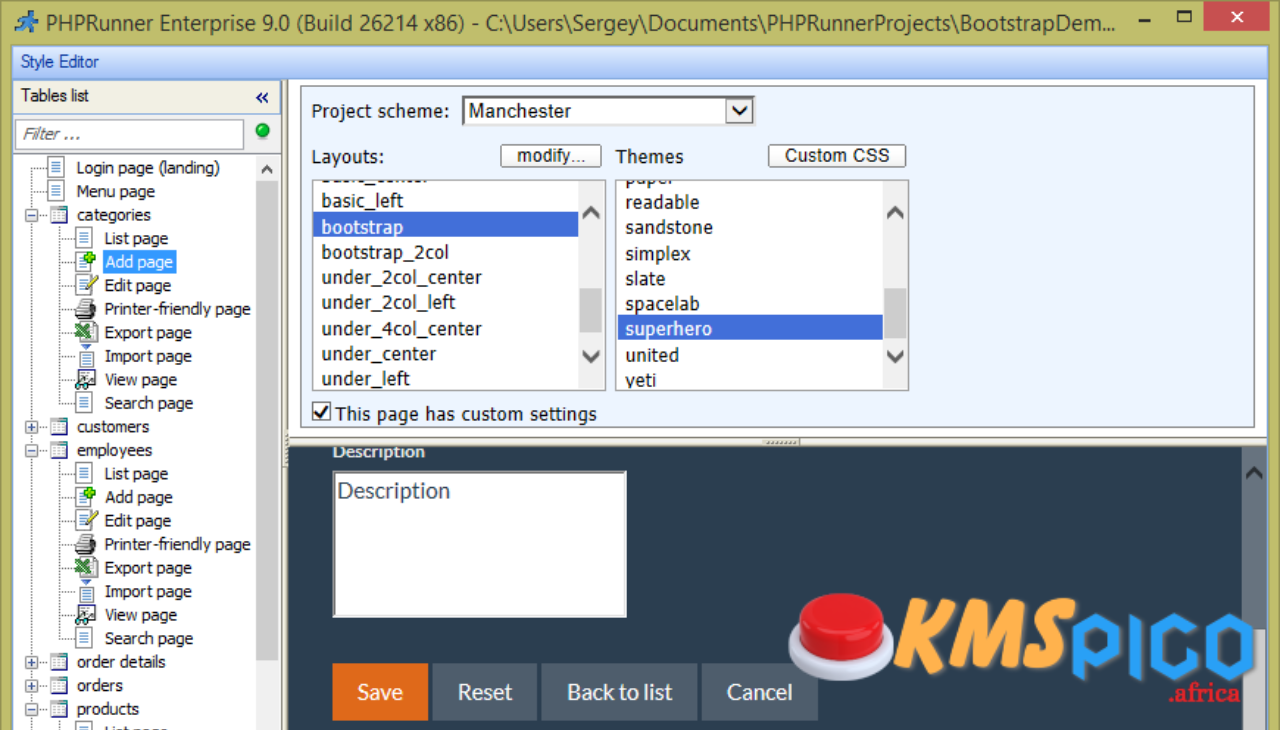The width and height of the screenshot is (1280, 730).
Task: Click the employees Printer-friendly page printer icon
Action: (x=86, y=544)
